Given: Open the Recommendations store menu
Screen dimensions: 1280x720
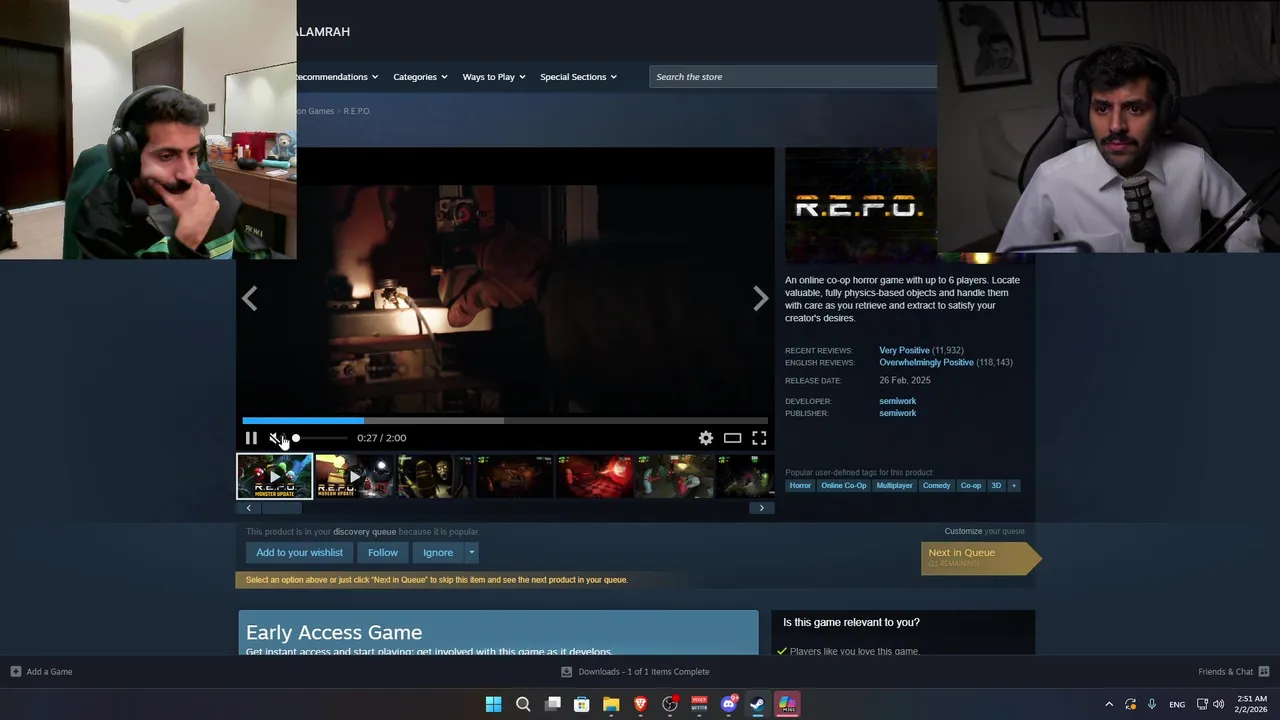Looking at the screenshot, I should 336,77.
